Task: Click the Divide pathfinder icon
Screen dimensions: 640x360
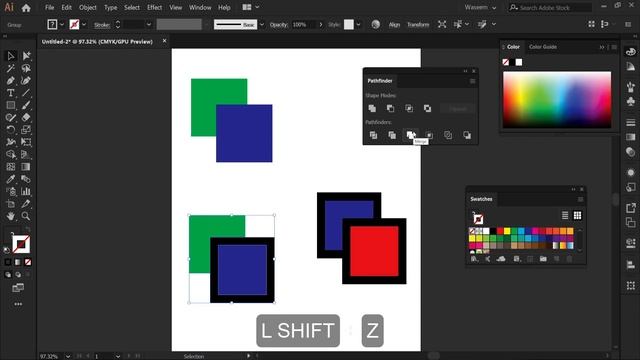Action: (x=373, y=135)
